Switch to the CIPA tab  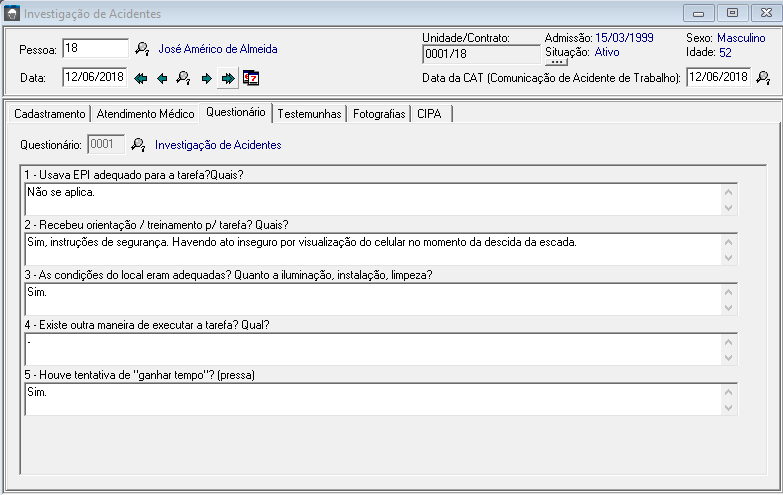coord(429,114)
